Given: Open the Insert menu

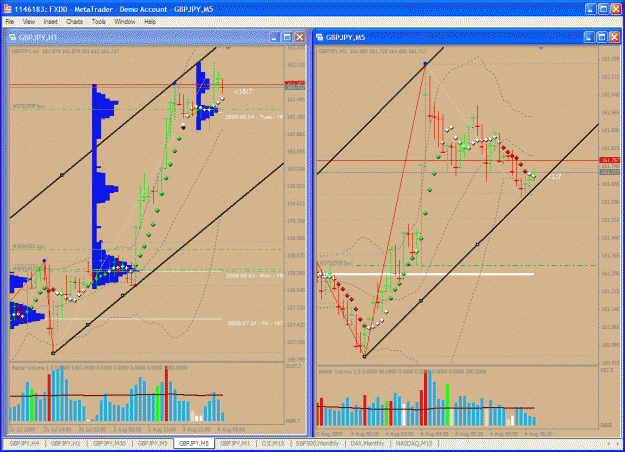Looking at the screenshot, I should pyautogui.click(x=51, y=22).
